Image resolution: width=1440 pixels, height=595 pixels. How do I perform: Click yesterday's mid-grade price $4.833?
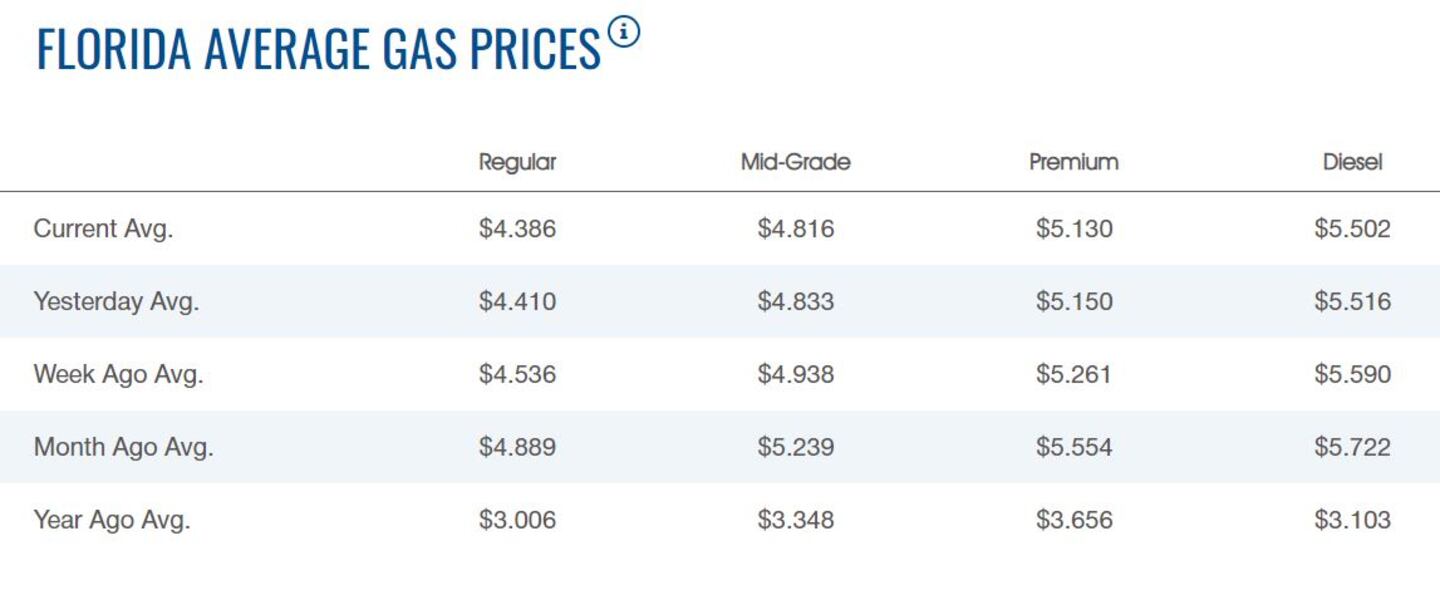click(795, 302)
